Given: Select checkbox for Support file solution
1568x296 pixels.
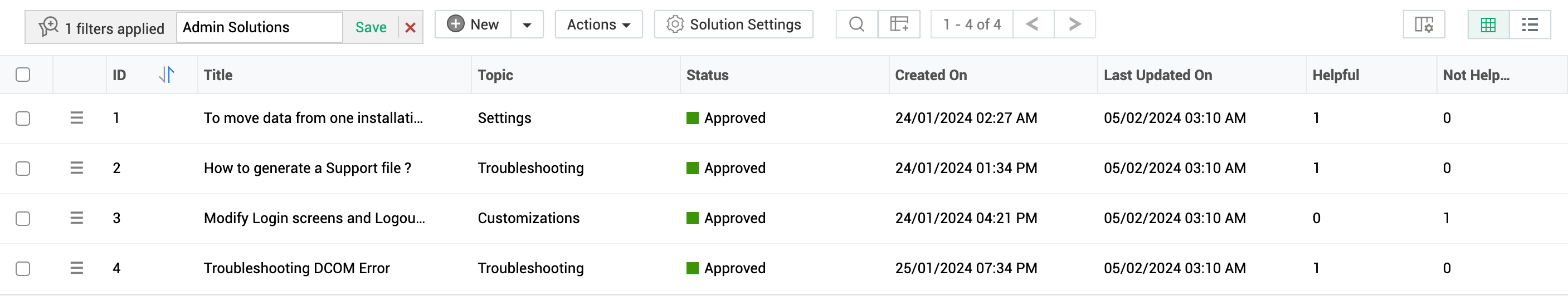Looking at the screenshot, I should point(23,169).
